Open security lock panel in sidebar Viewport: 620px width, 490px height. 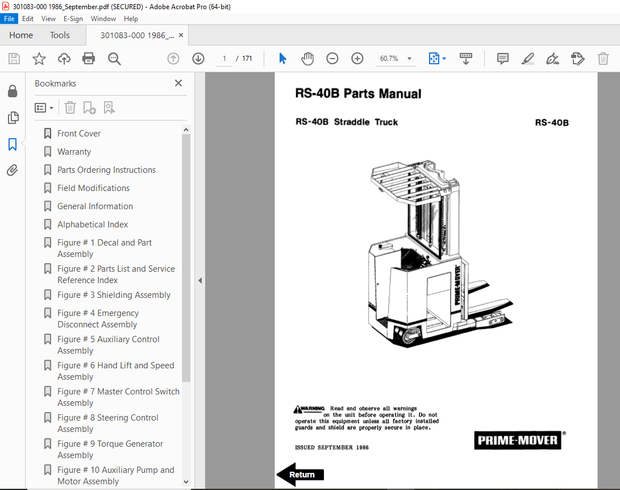[13, 91]
